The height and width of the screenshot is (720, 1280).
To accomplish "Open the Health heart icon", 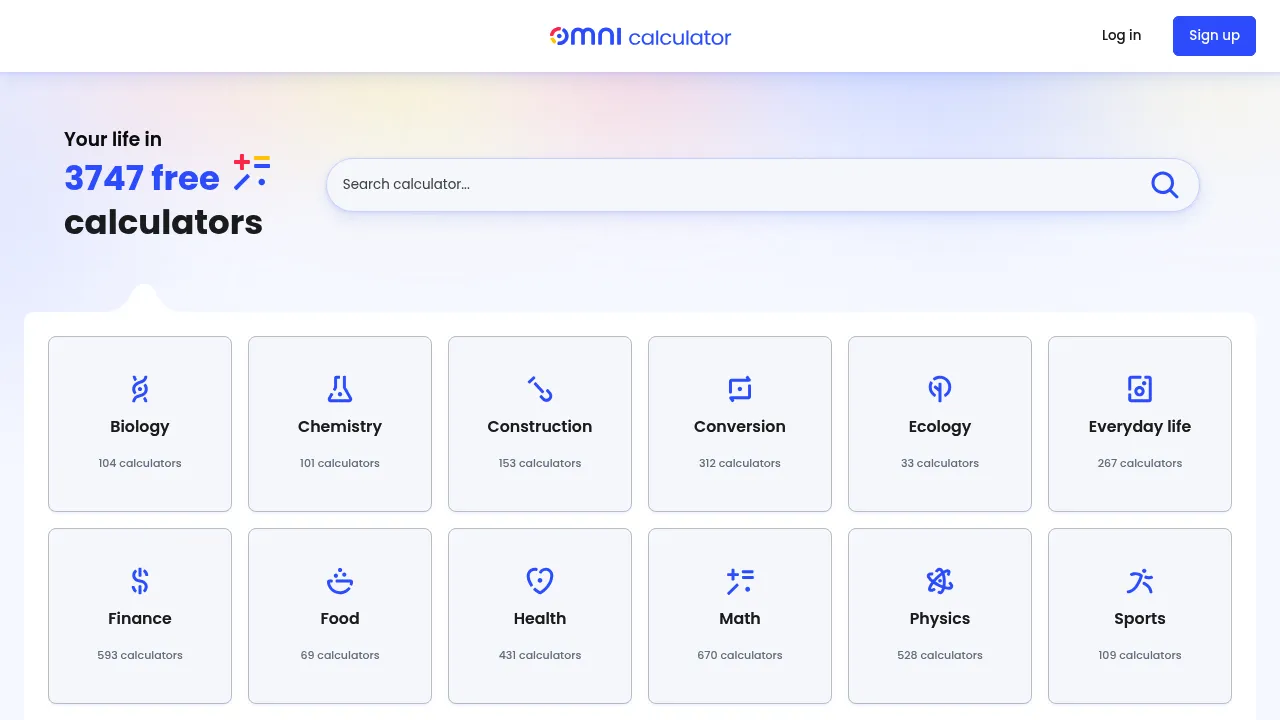I will click(x=540, y=581).
